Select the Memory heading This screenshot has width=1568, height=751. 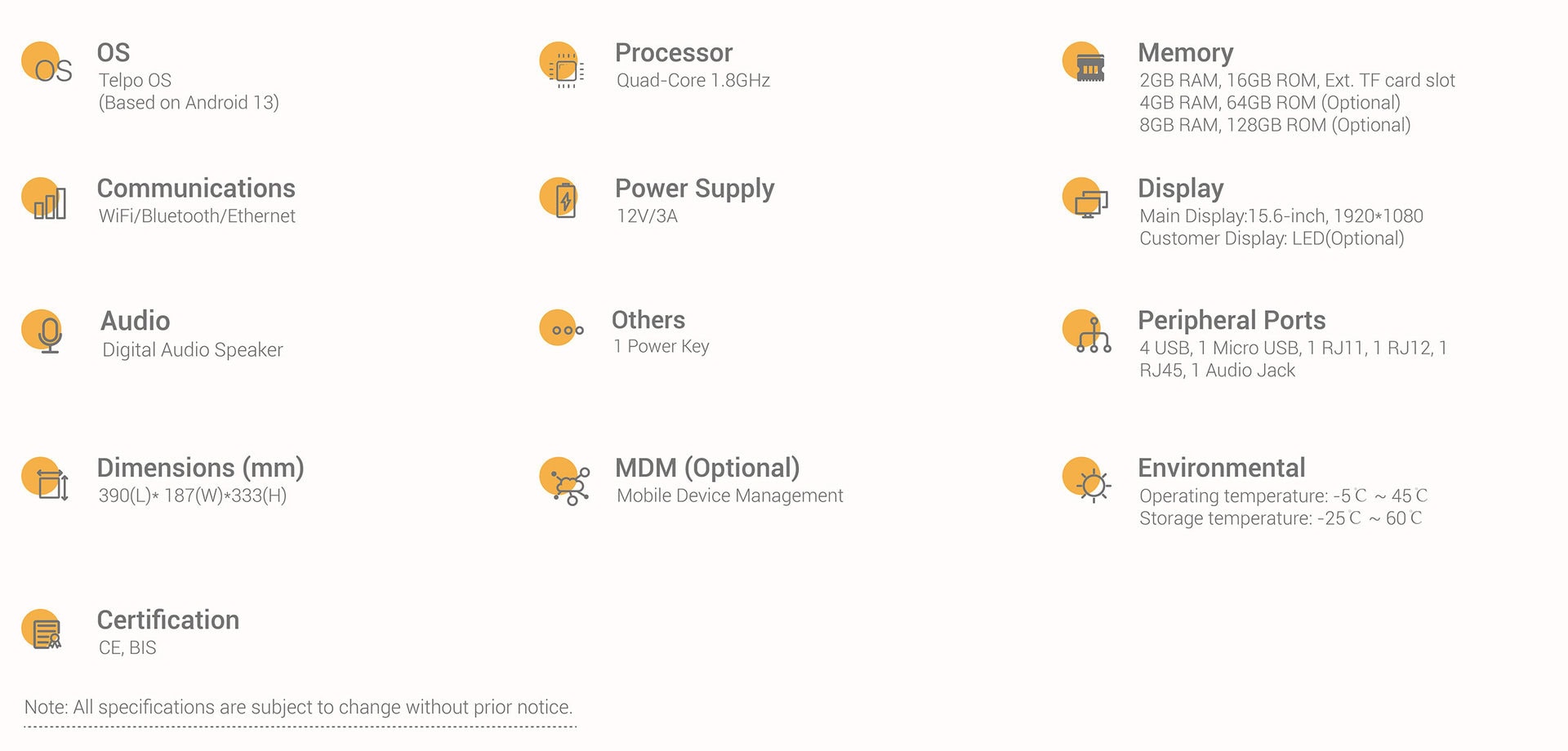click(1185, 53)
